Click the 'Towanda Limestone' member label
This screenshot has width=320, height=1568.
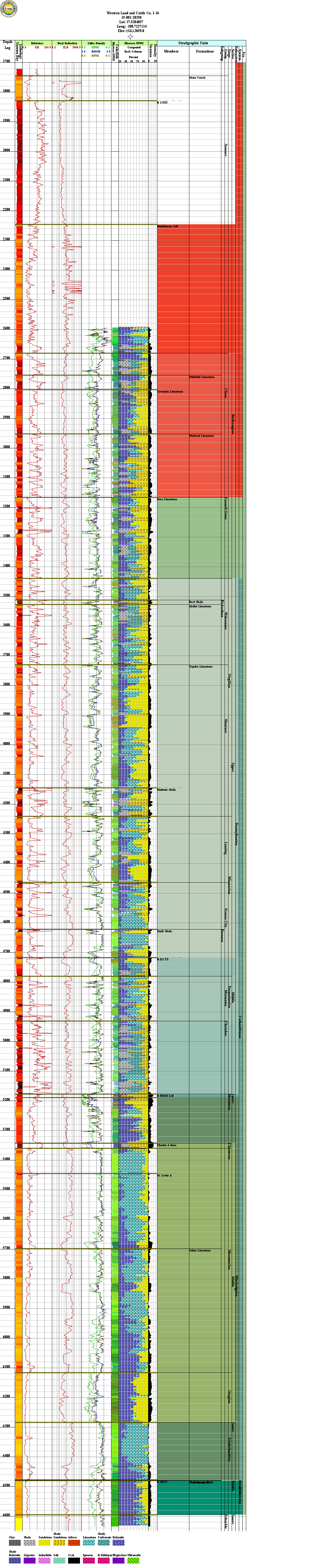pos(170,391)
